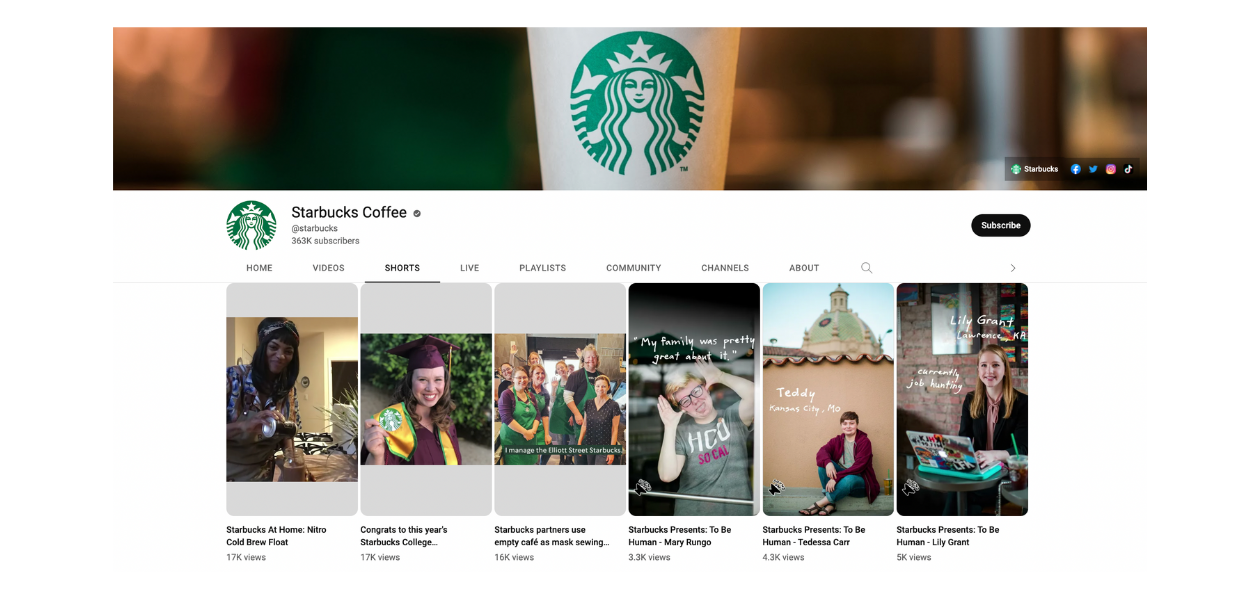The height and width of the screenshot is (600, 1260).
Task: Open the channel search magnifier icon
Action: 866,268
